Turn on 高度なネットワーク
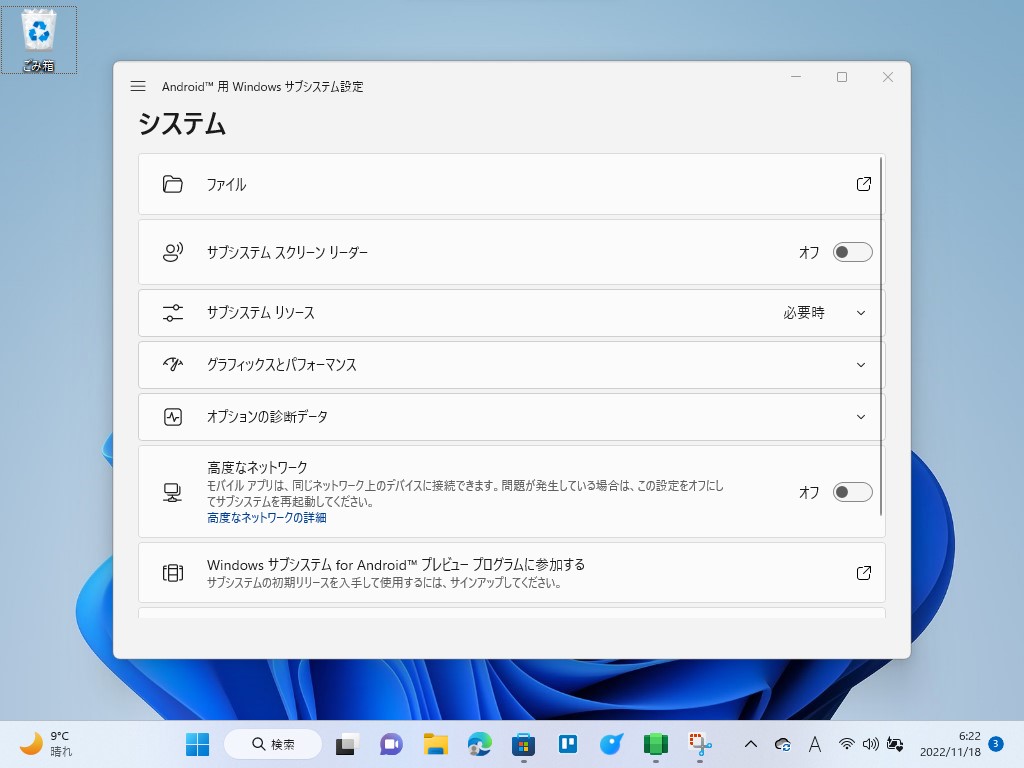The image size is (1024, 768). [852, 491]
